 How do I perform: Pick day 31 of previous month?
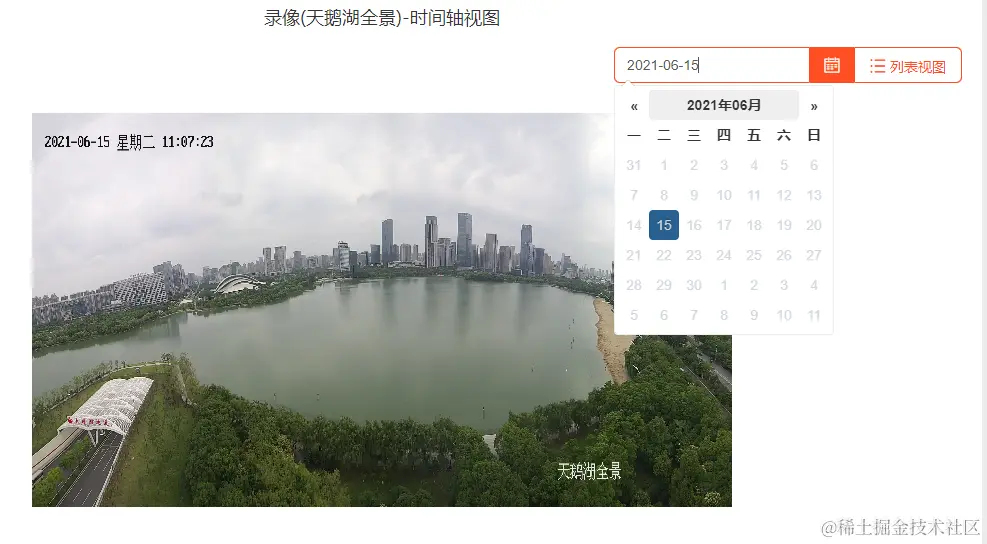(634, 165)
